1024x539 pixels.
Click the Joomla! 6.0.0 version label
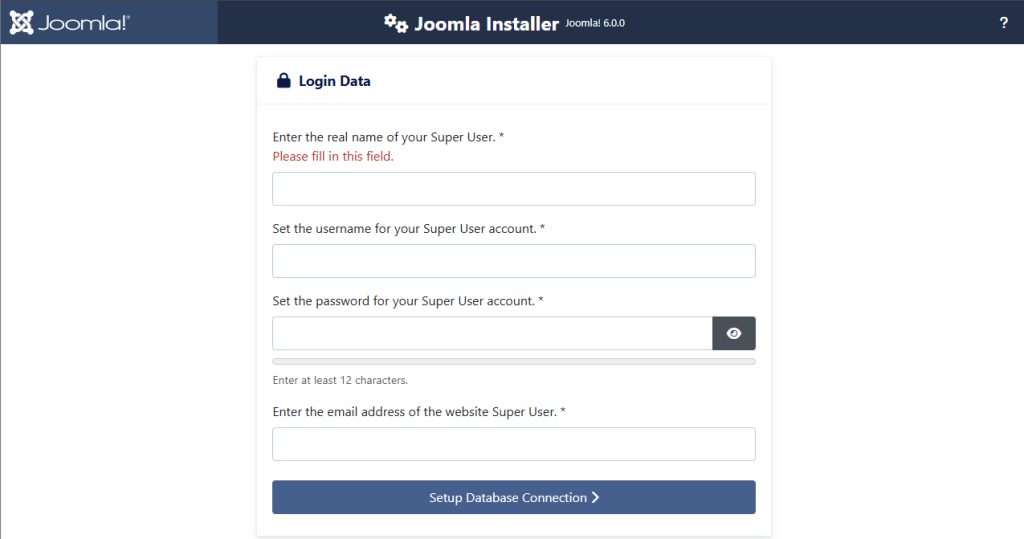click(595, 23)
